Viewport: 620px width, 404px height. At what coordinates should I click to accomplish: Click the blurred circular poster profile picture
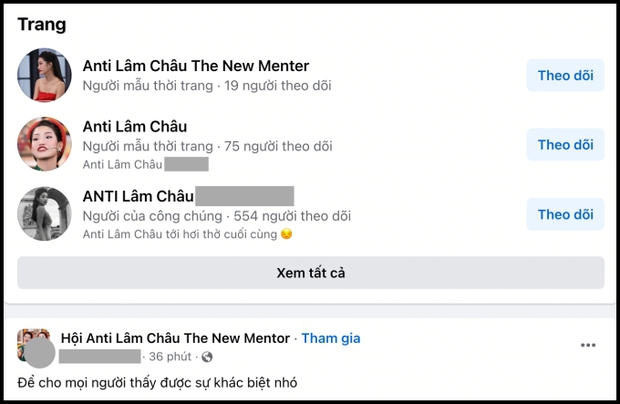(x=40, y=353)
